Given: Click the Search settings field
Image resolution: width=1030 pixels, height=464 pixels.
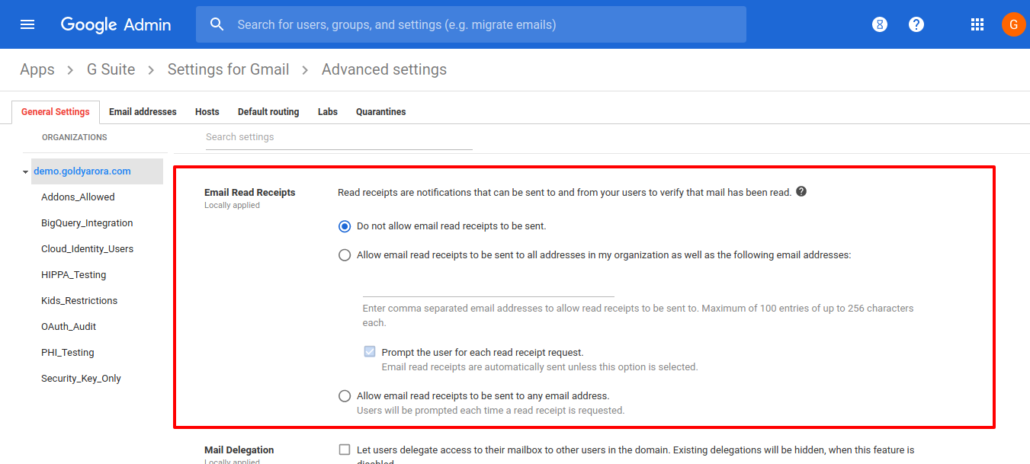Looking at the screenshot, I should (x=339, y=137).
